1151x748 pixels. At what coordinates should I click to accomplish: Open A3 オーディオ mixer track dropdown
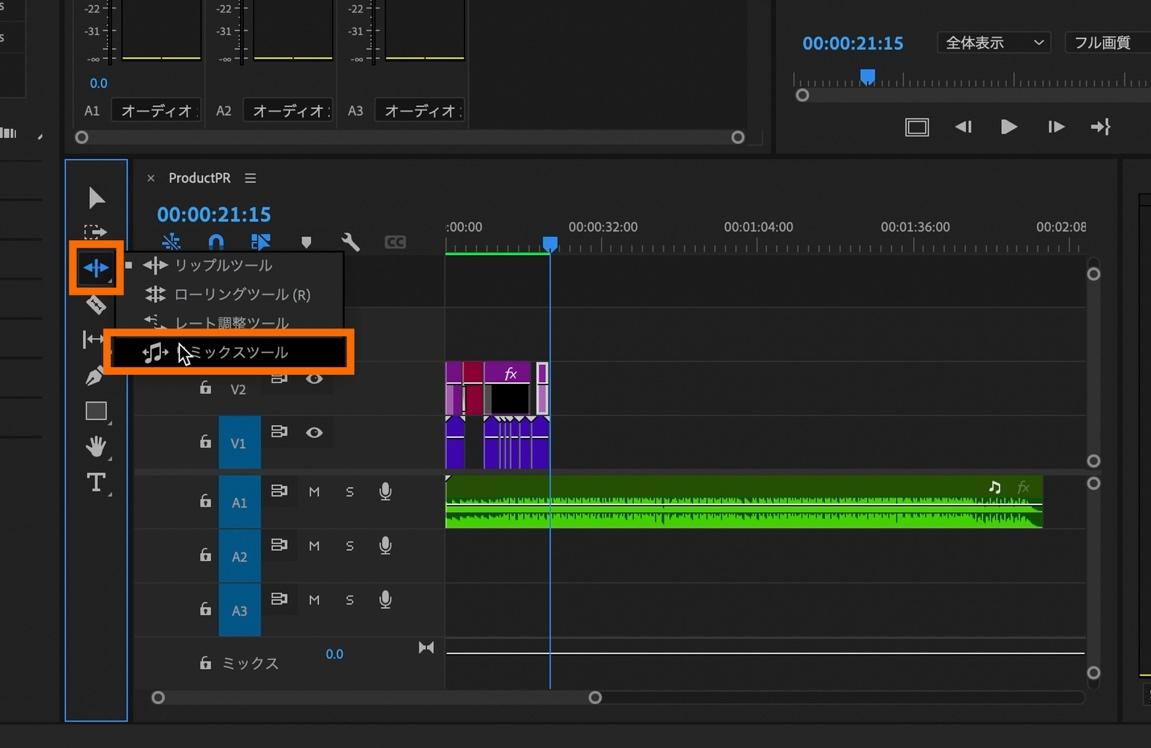pyautogui.click(x=419, y=111)
